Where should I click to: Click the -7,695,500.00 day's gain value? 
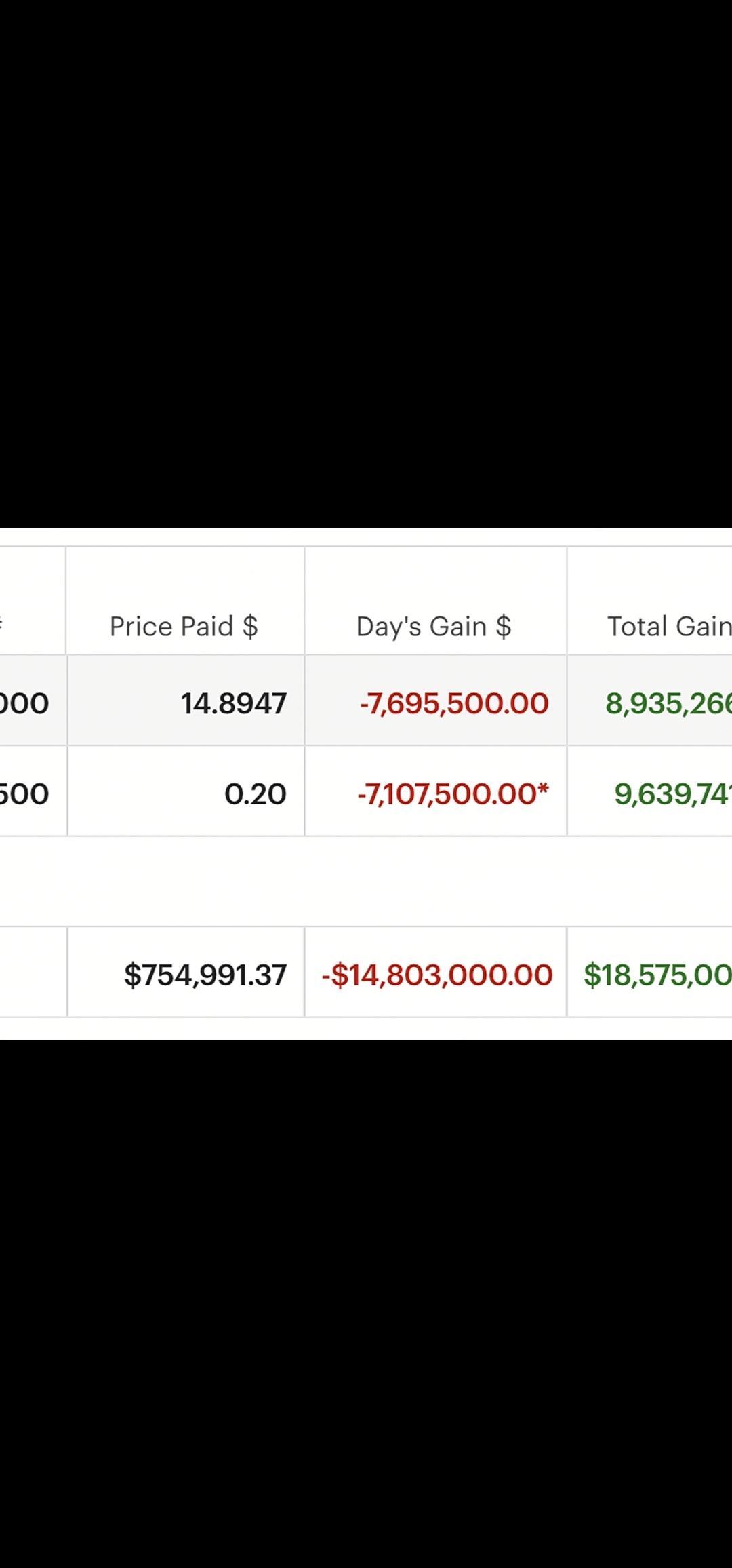[453, 703]
